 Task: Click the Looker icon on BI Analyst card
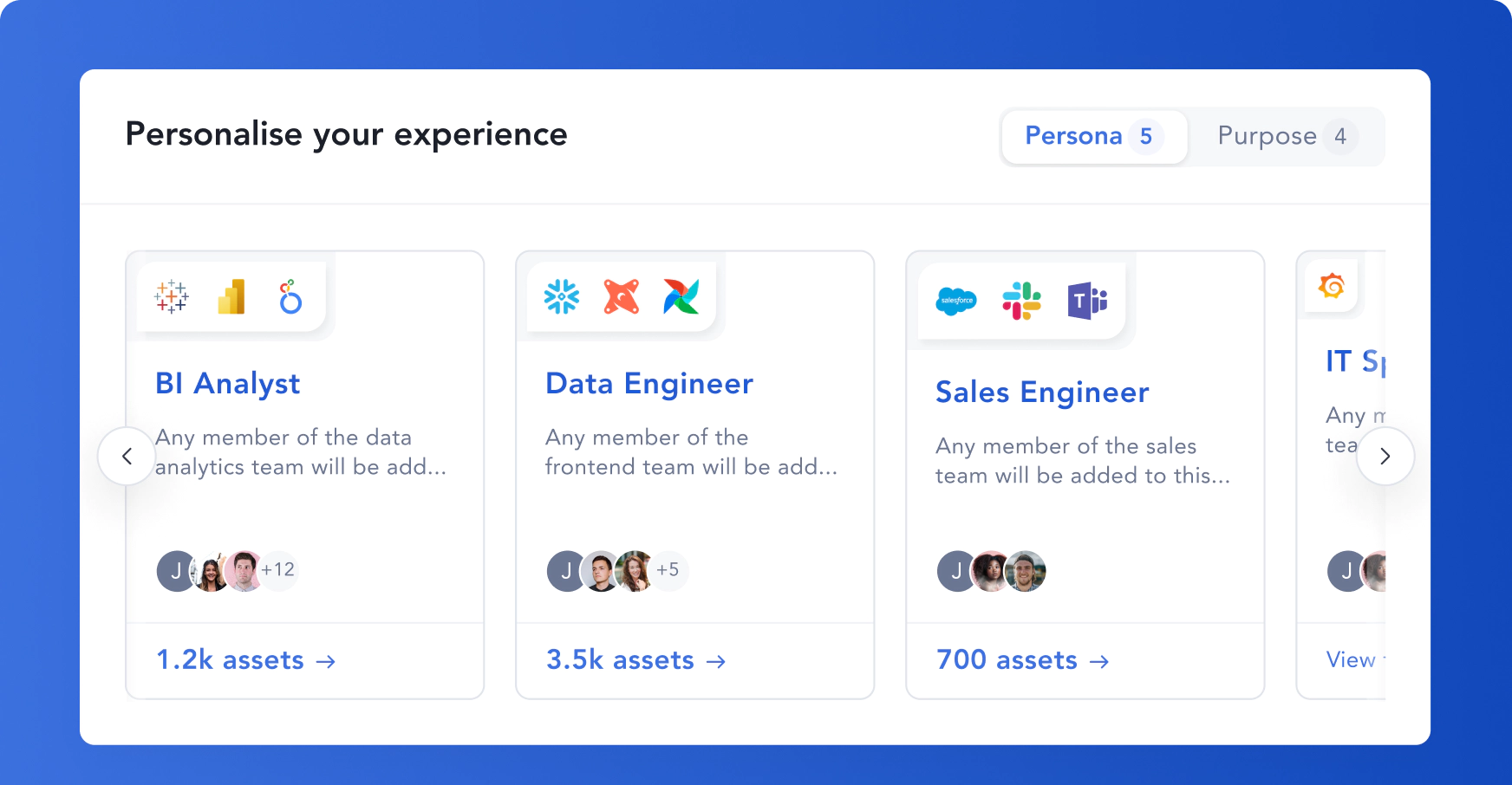[290, 296]
